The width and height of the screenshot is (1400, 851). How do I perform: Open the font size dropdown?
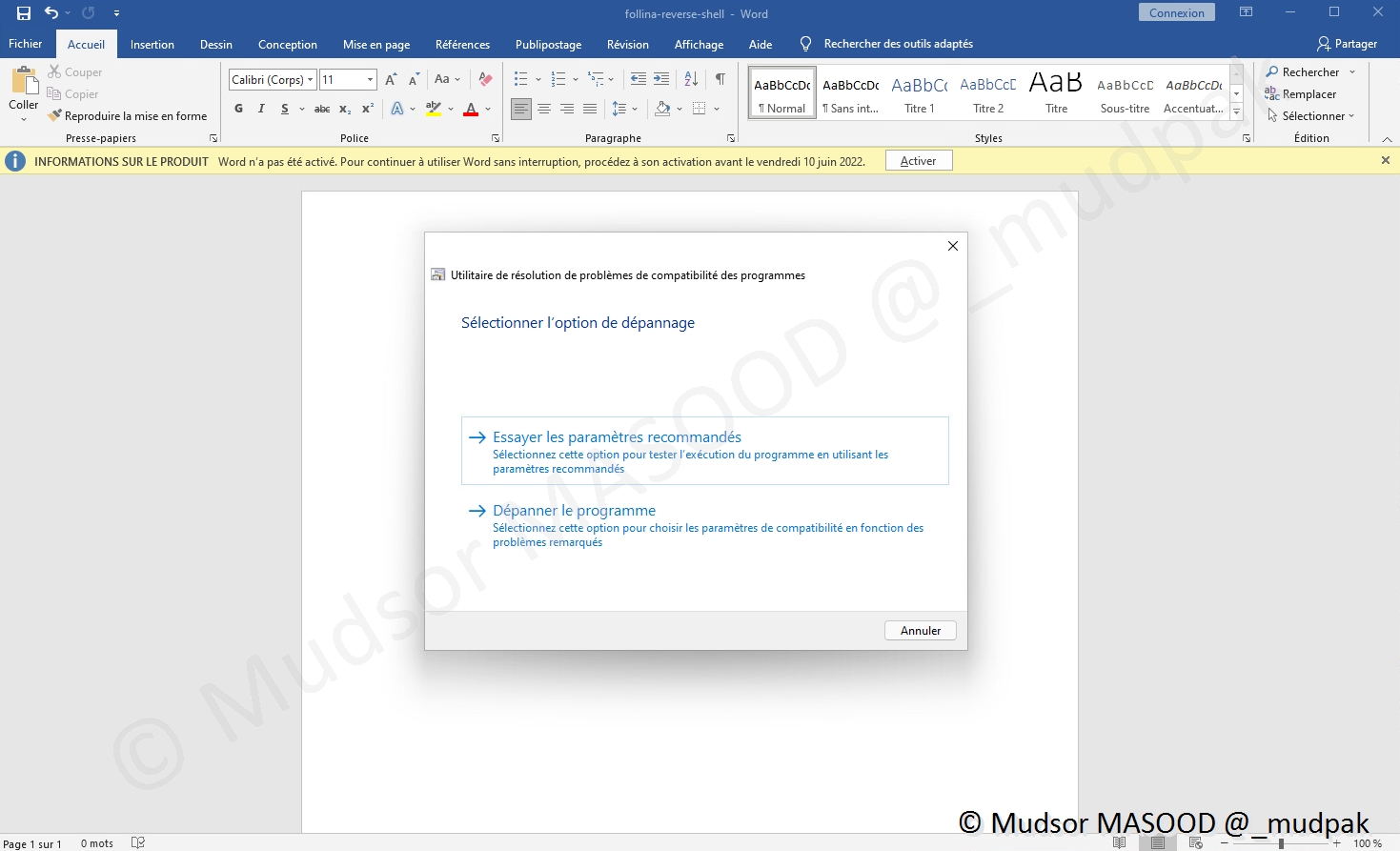pos(370,79)
